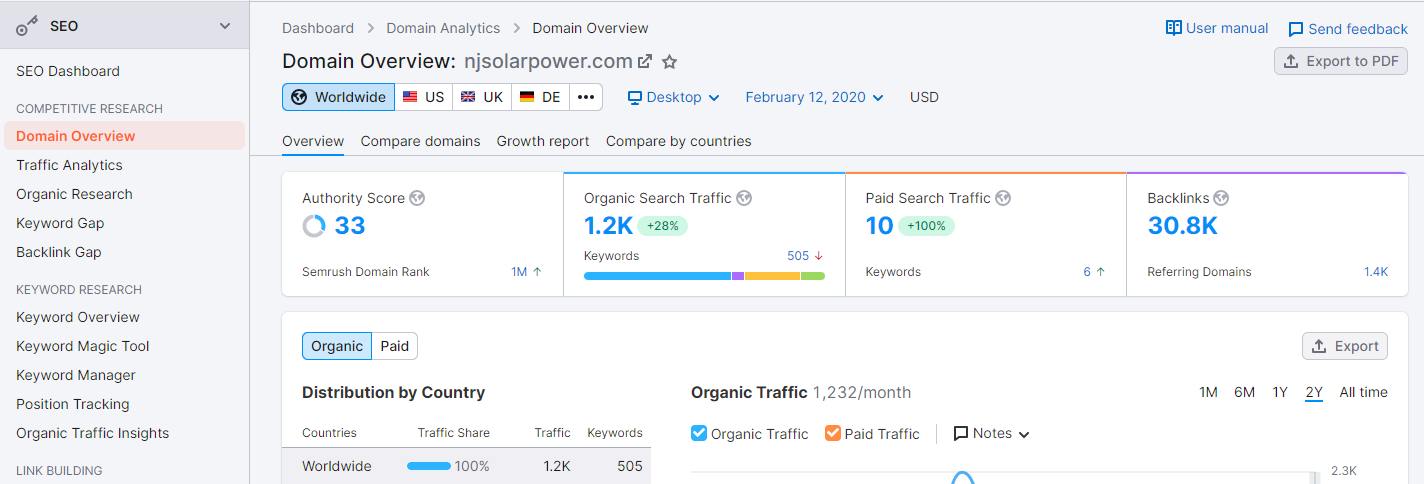The width and height of the screenshot is (1424, 484).
Task: Click the external link icon beside njsolarpower.com
Action: [645, 61]
